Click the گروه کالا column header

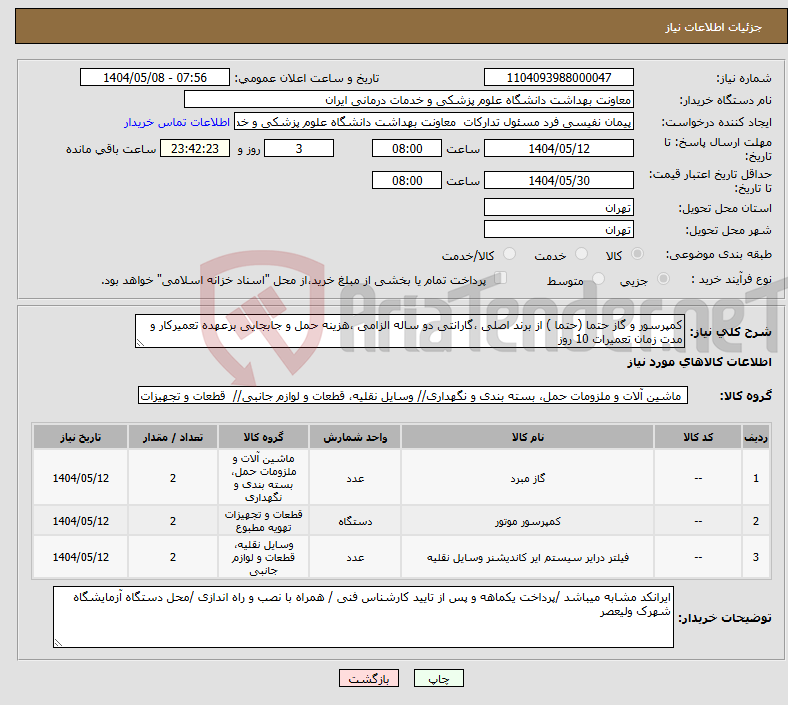point(263,437)
